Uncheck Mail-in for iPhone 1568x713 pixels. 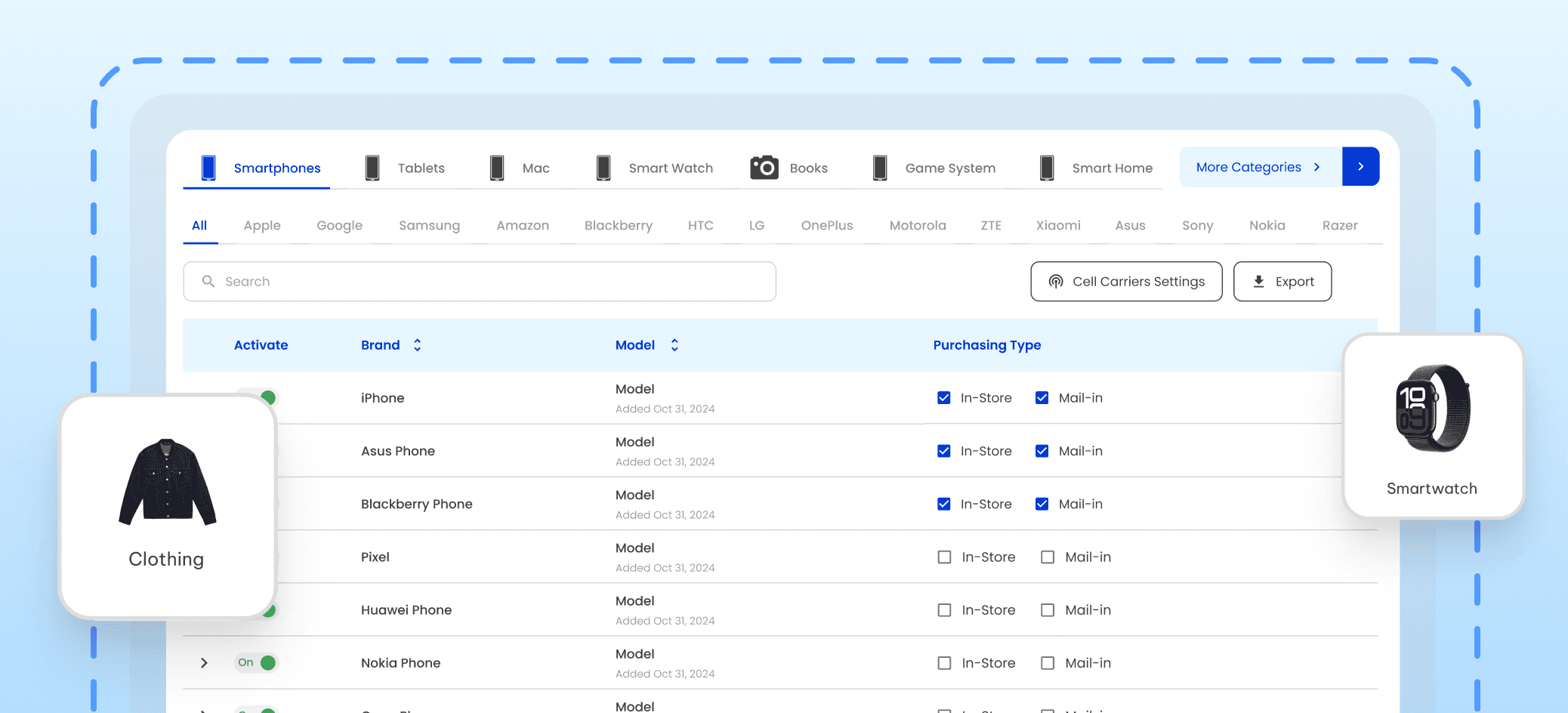[1042, 397]
